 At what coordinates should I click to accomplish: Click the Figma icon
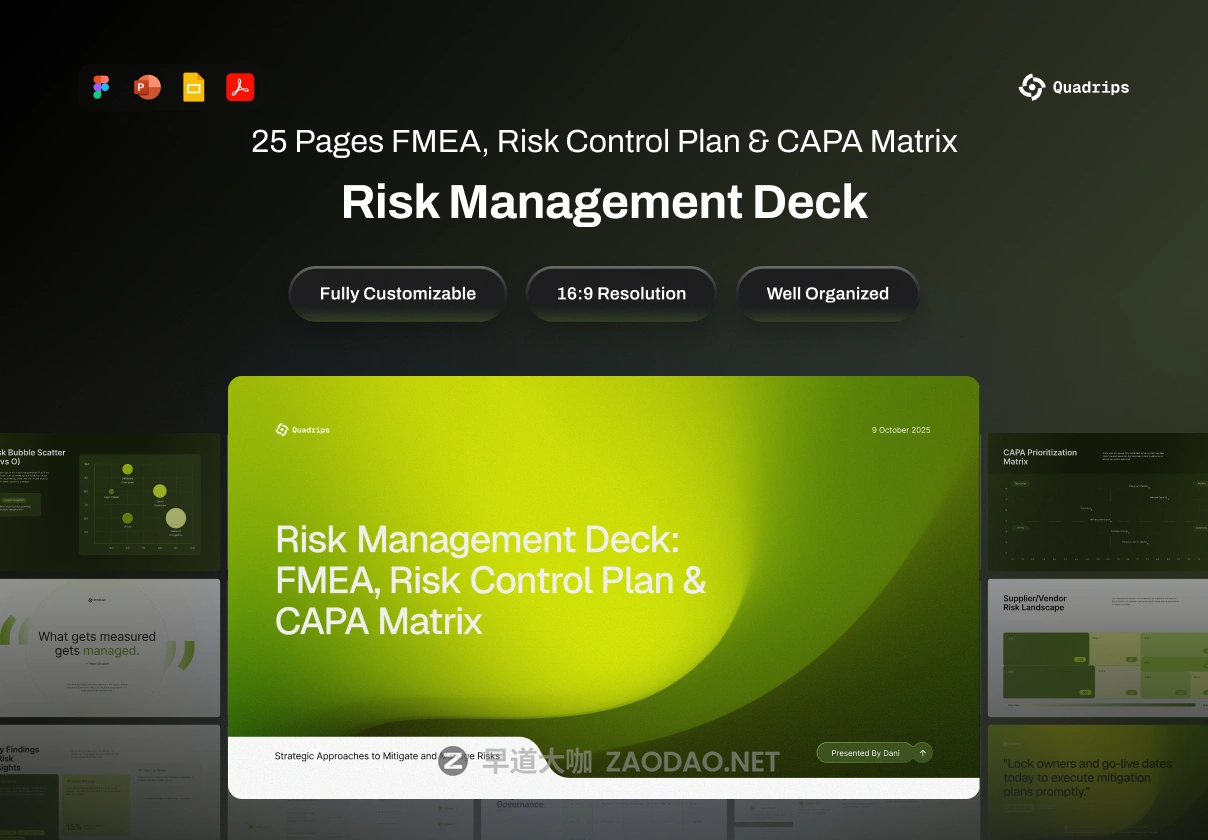[x=101, y=87]
